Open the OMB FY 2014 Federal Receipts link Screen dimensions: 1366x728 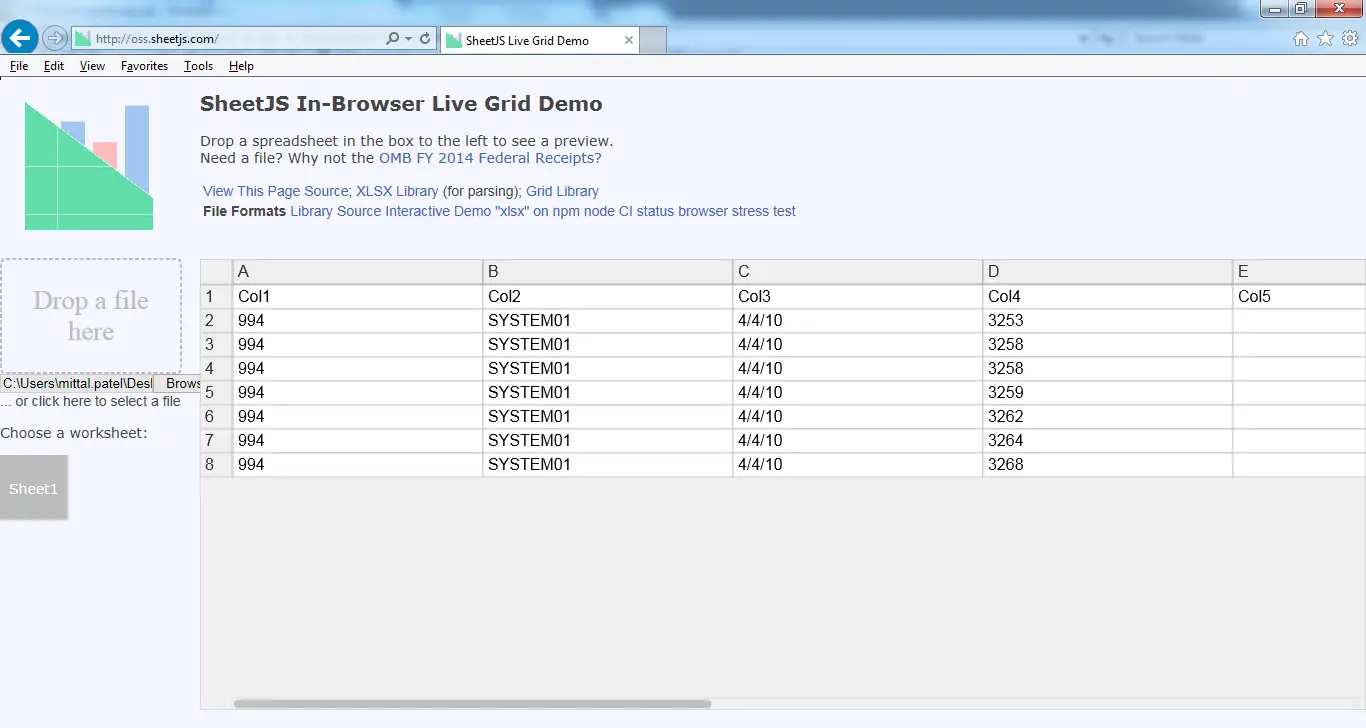coord(490,158)
